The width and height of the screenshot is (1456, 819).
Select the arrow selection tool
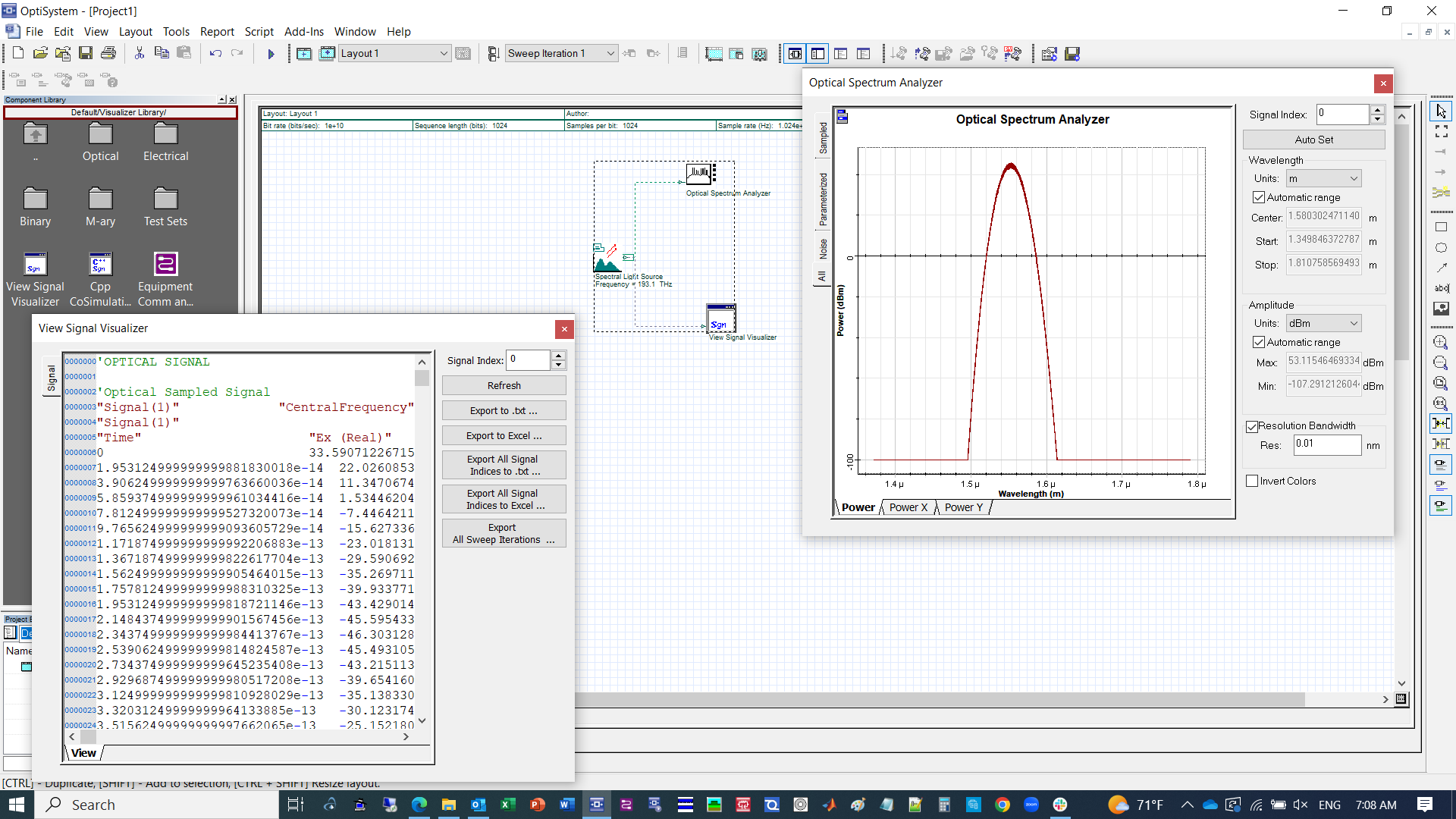tap(1440, 110)
